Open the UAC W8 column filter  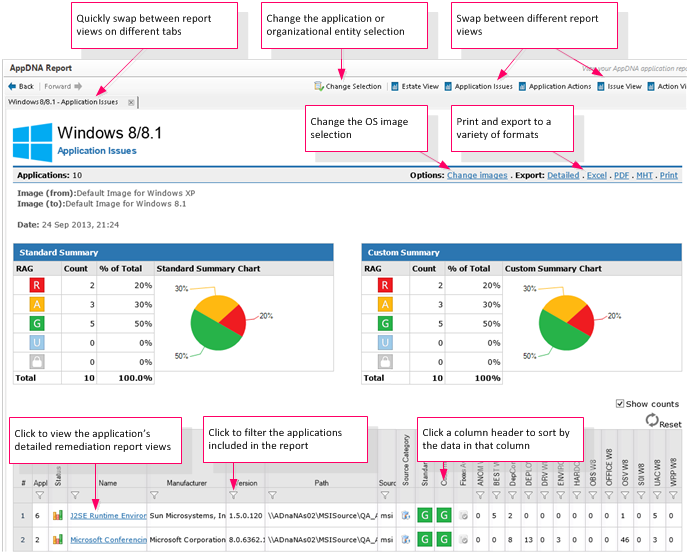657,495
